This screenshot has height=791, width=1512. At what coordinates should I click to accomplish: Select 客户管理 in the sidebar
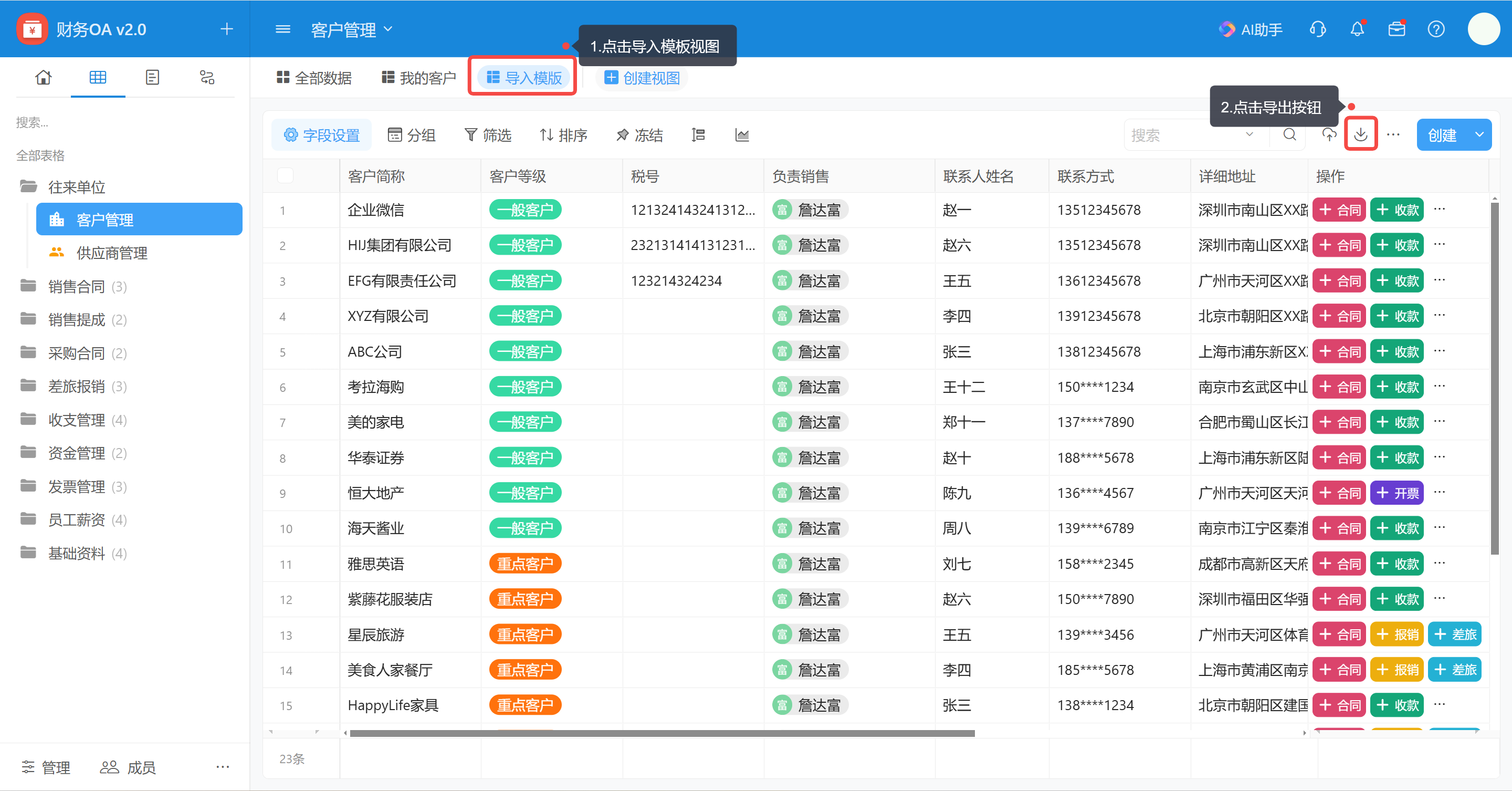(139, 220)
